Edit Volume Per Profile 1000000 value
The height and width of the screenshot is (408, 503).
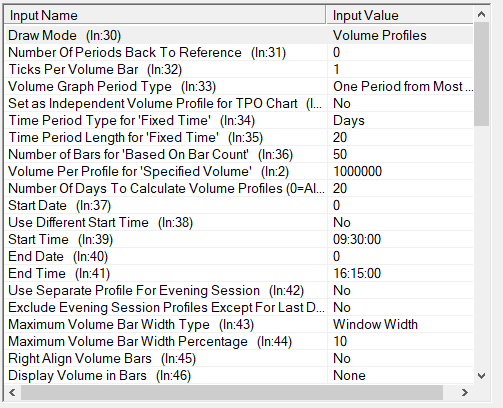[400, 171]
